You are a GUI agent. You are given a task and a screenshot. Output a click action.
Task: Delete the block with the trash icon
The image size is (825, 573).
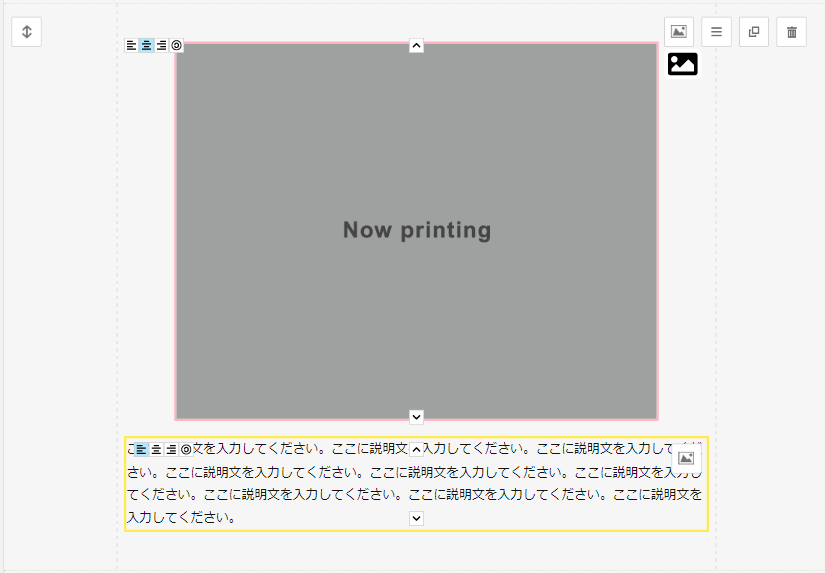792,32
